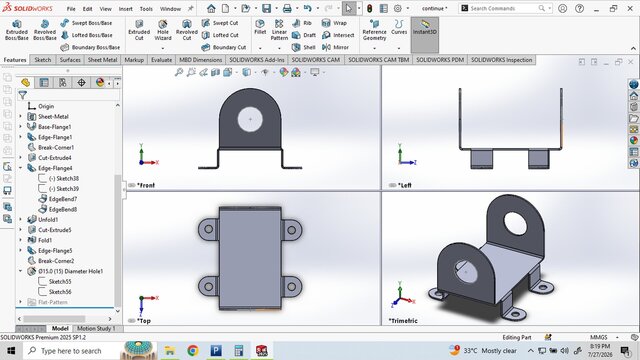
Task: Open the PropertyManager tab icon
Action: (44, 82)
